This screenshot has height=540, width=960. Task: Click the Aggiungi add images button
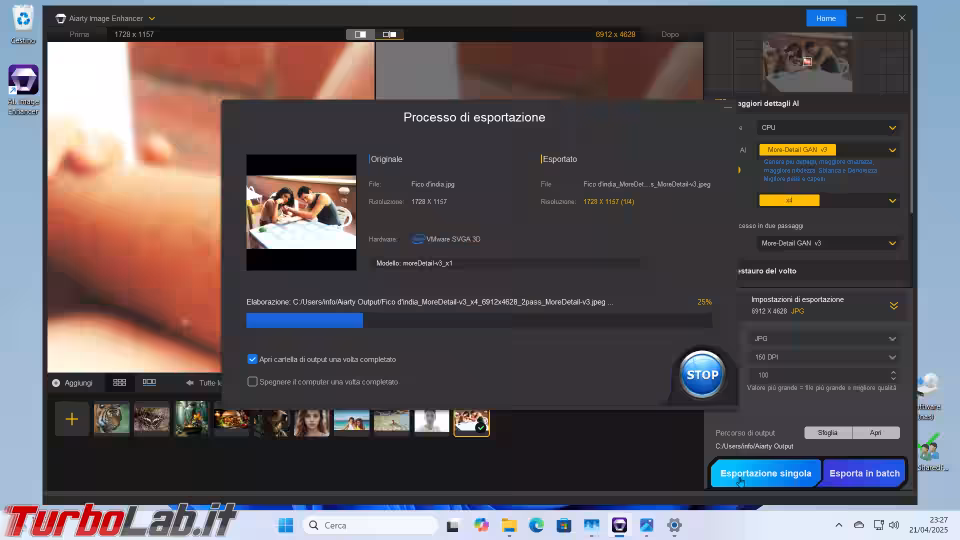72,383
